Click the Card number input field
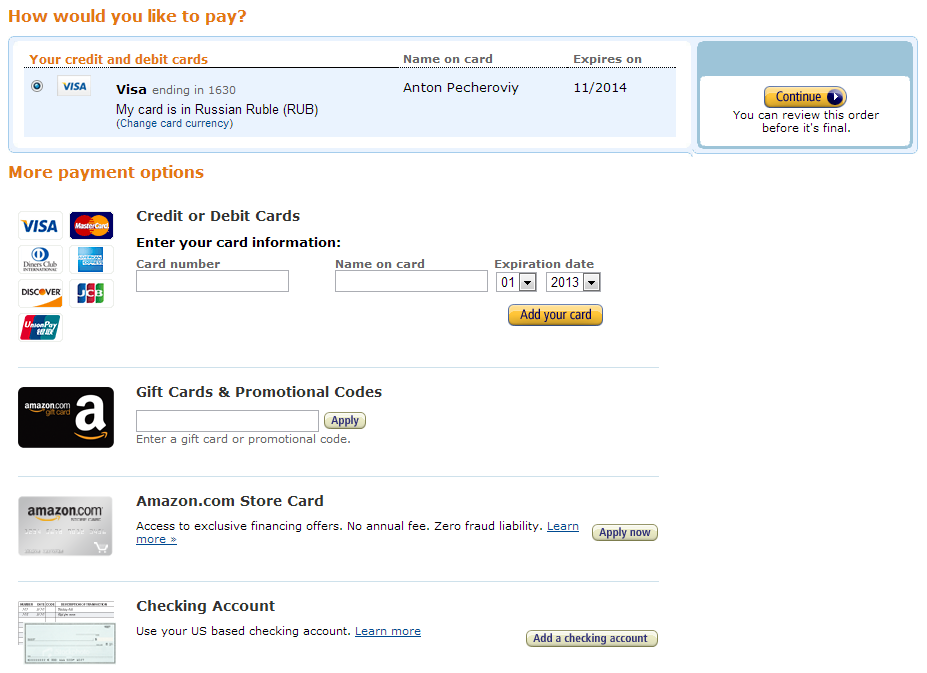The height and width of the screenshot is (673, 927). click(212, 281)
